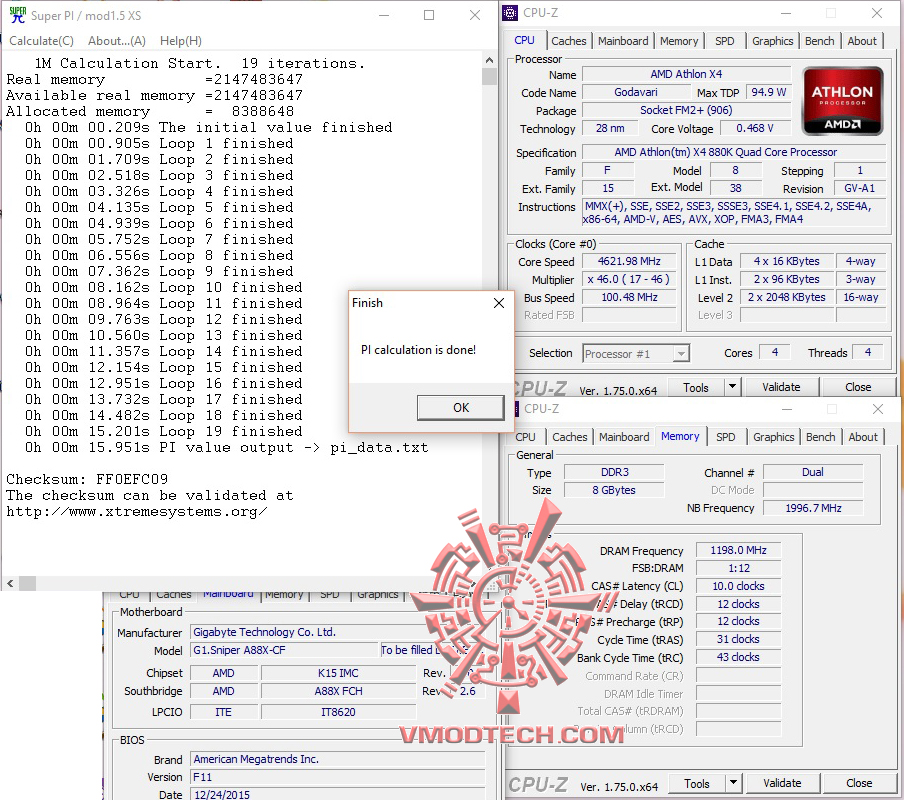This screenshot has width=904, height=800.
Task: Click Tools button in top CPU-Z window
Action: pos(695,387)
